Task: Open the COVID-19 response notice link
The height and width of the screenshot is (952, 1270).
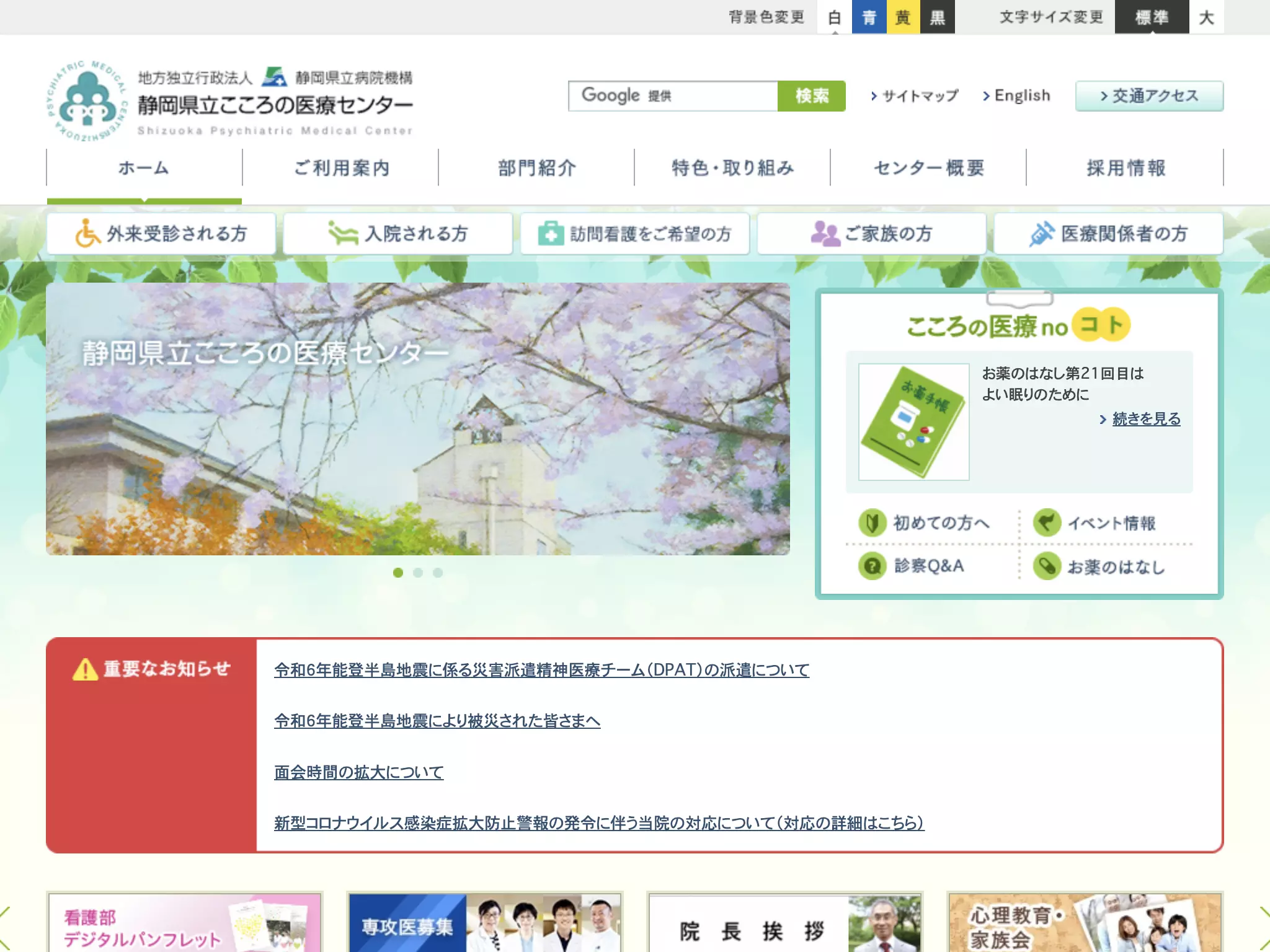Action: coord(599,823)
